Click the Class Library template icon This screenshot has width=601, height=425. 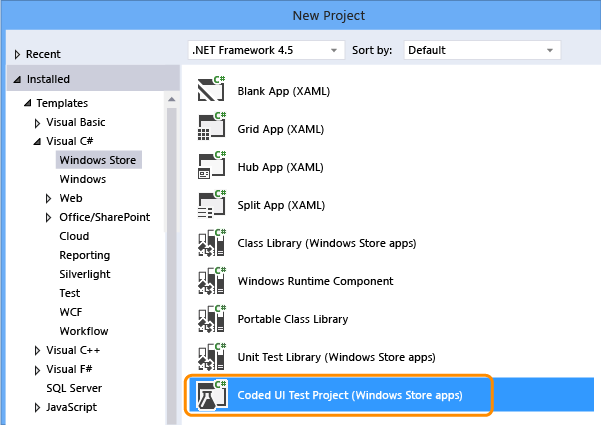pos(212,242)
